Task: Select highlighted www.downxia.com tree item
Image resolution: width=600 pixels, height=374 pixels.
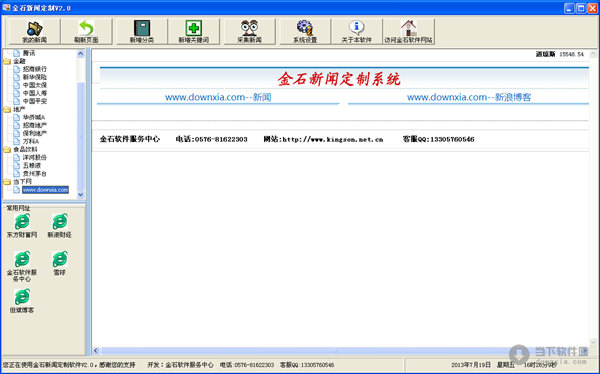Action: (x=45, y=190)
